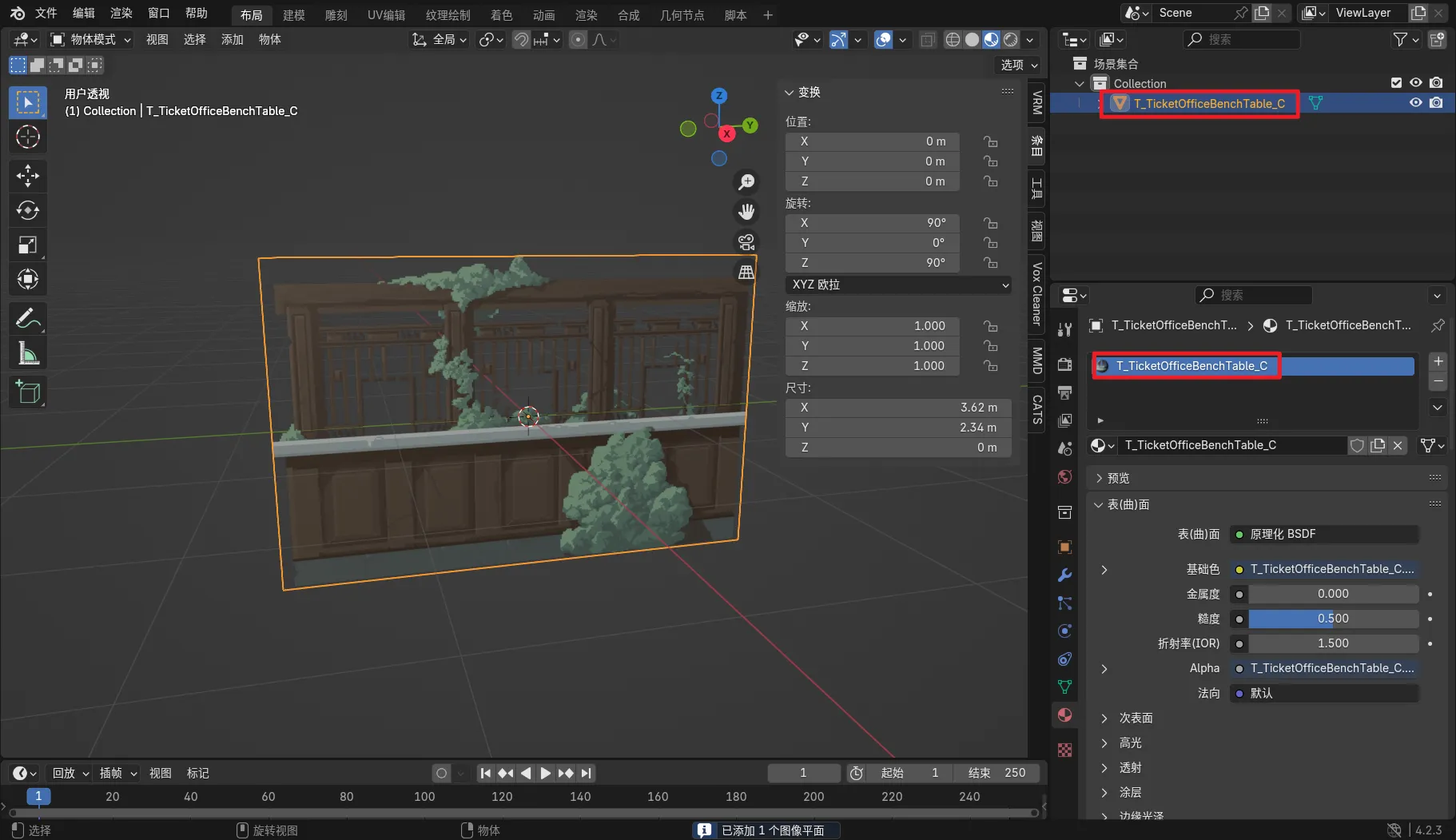Select the Move tool in the toolbar
The image size is (1456, 840).
pos(28,175)
